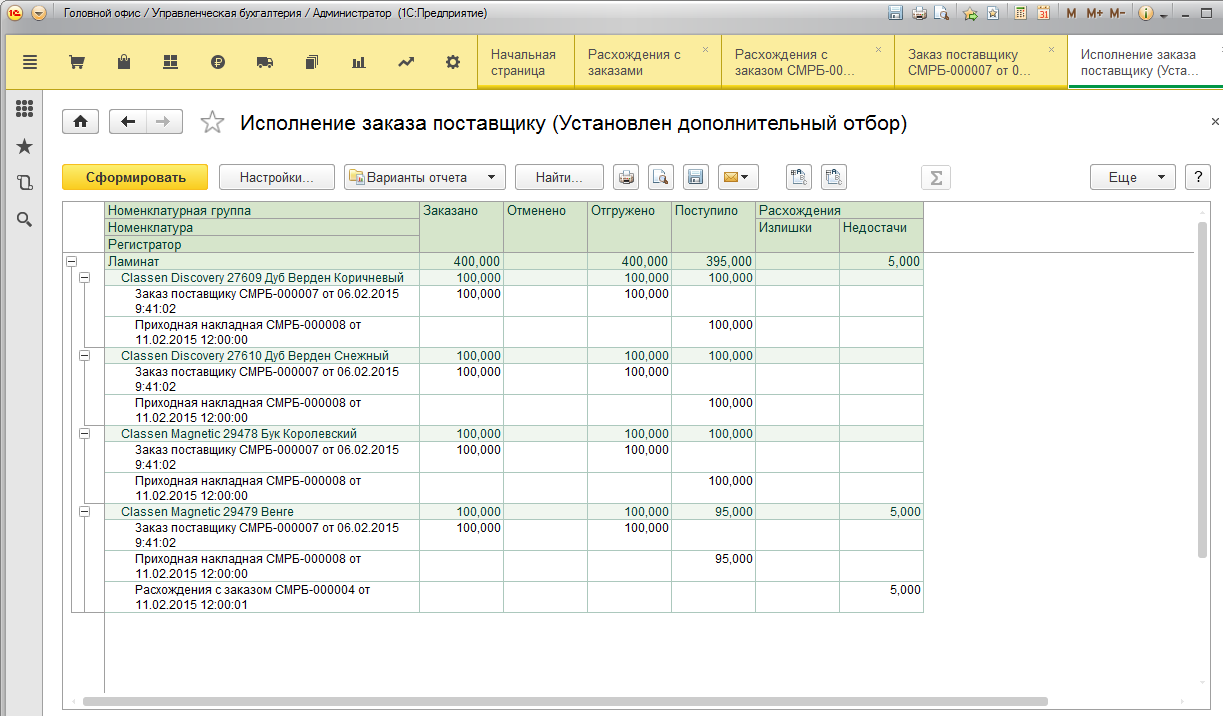Image resolution: width=1223 pixels, height=716 pixels.
Task: Open search magnifier in left sidebar
Action: tap(25, 219)
